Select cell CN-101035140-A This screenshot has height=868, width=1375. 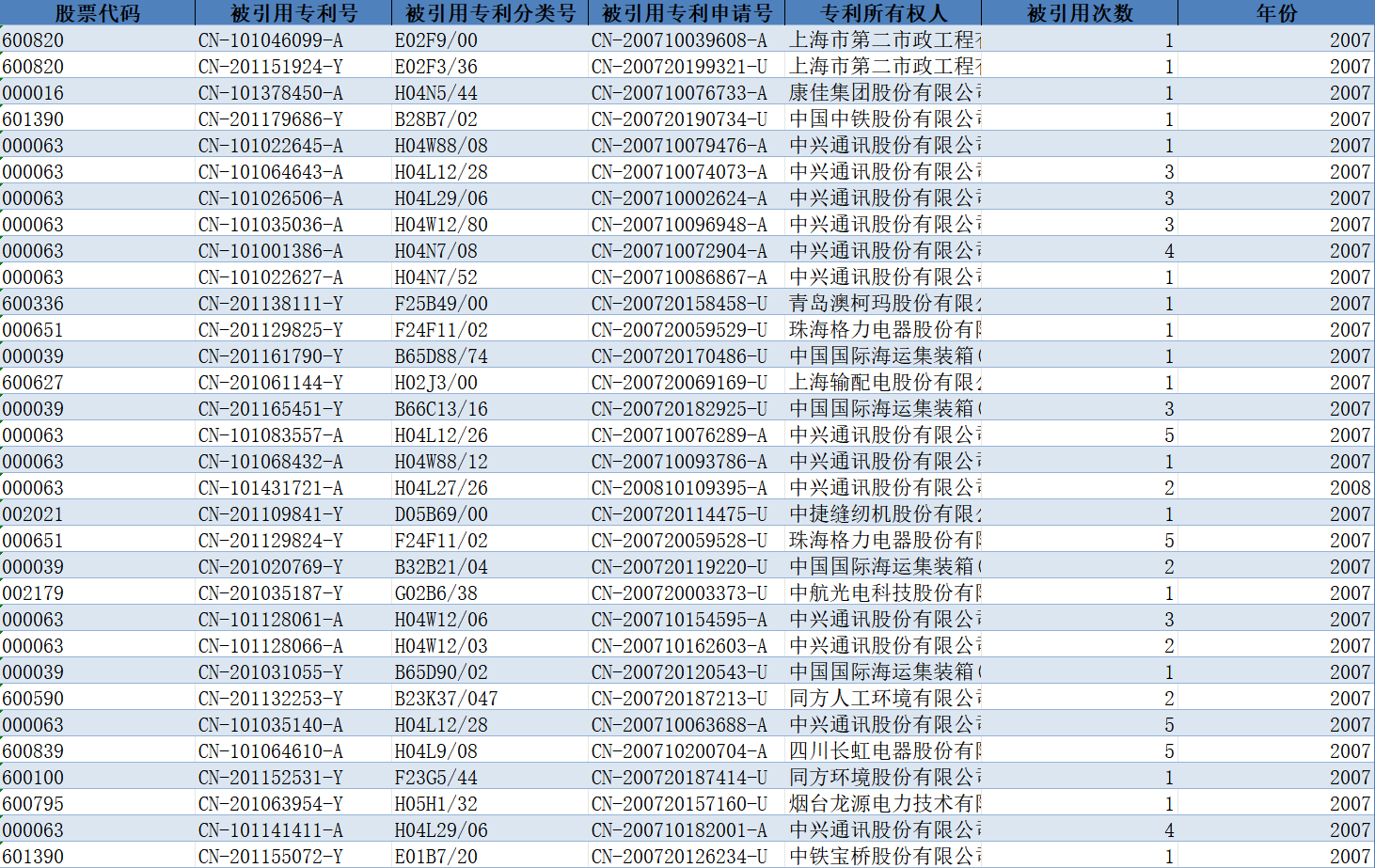pyautogui.click(x=293, y=725)
